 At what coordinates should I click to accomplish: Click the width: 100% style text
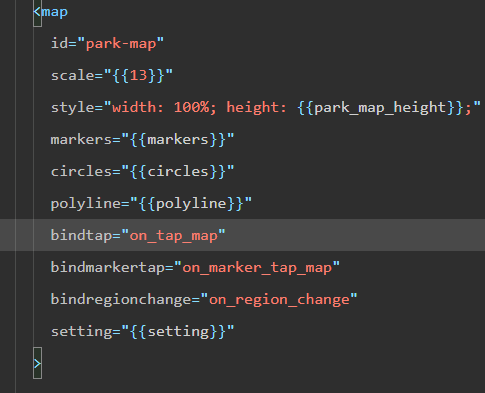pos(161,108)
